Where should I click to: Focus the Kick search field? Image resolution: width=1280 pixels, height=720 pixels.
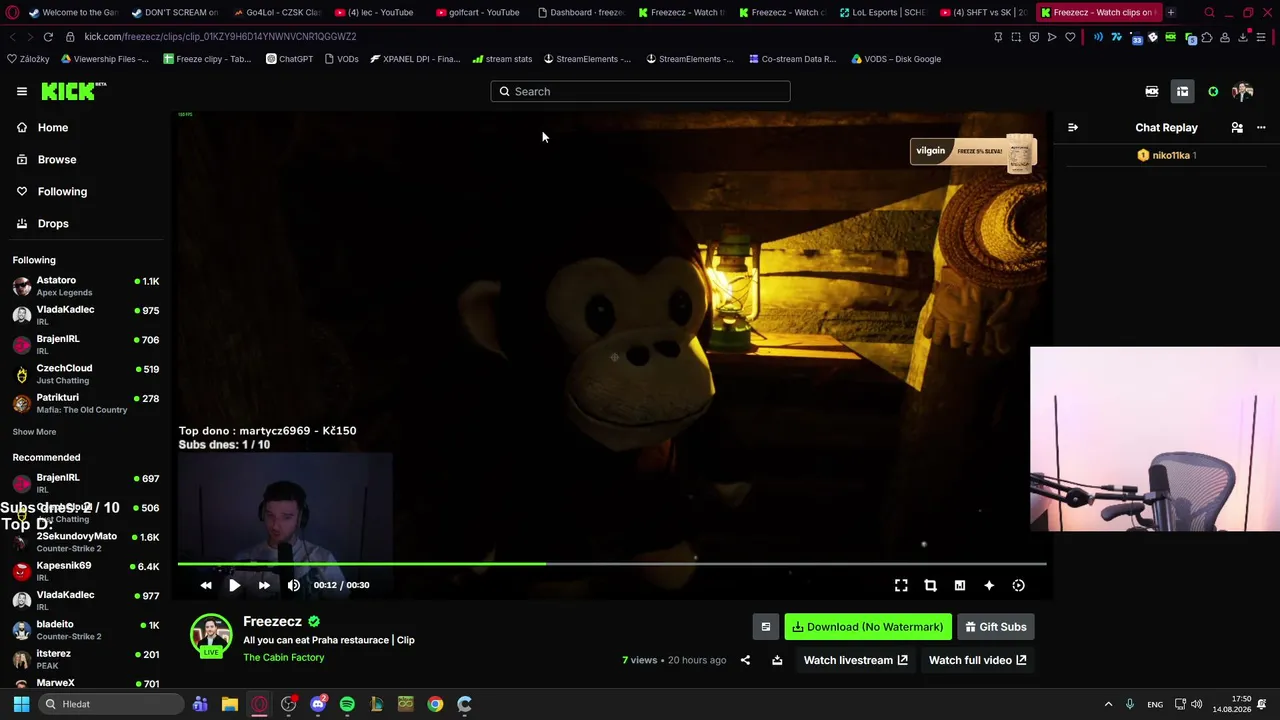click(x=640, y=92)
